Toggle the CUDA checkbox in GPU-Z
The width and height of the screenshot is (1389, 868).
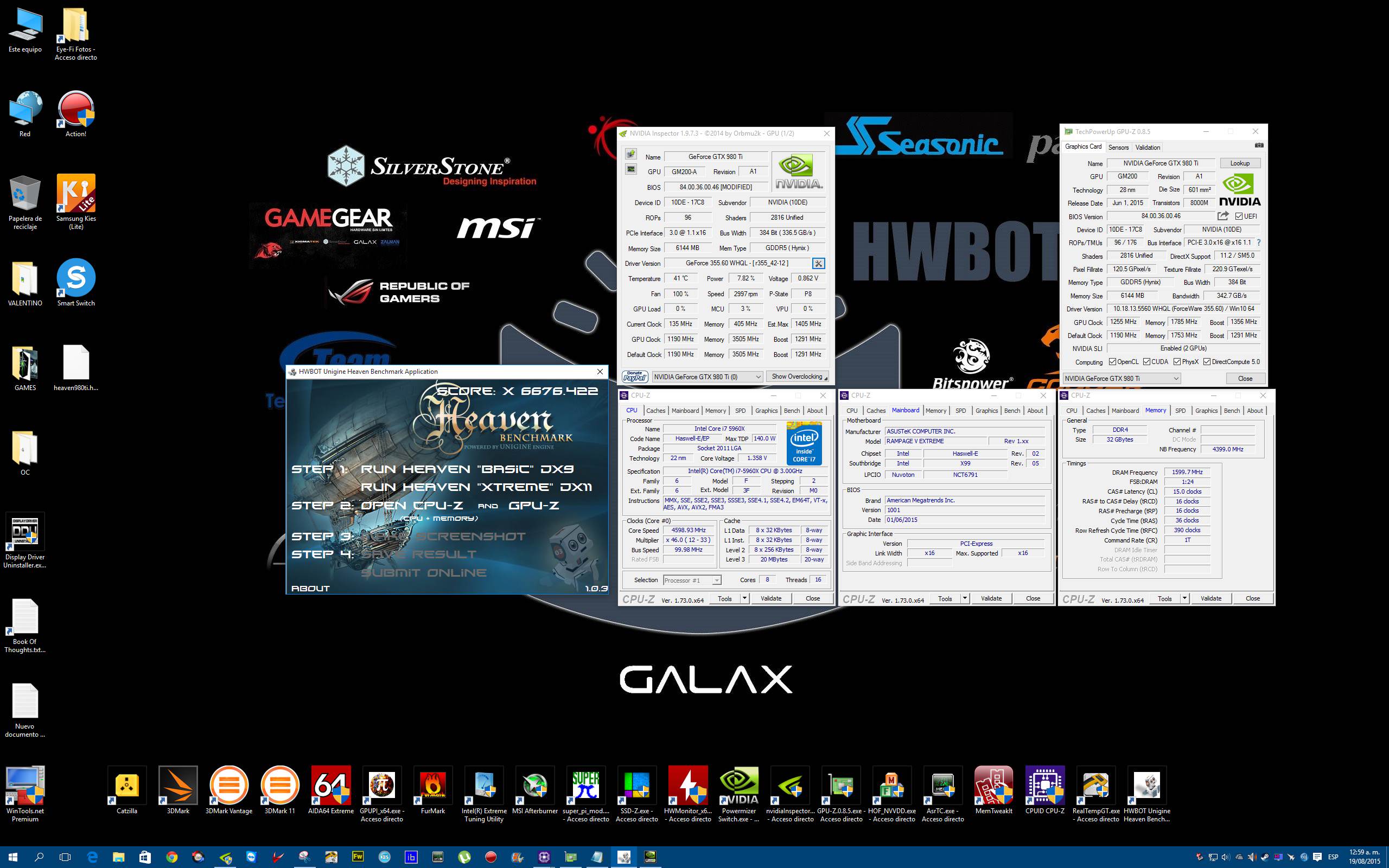coord(1147,362)
